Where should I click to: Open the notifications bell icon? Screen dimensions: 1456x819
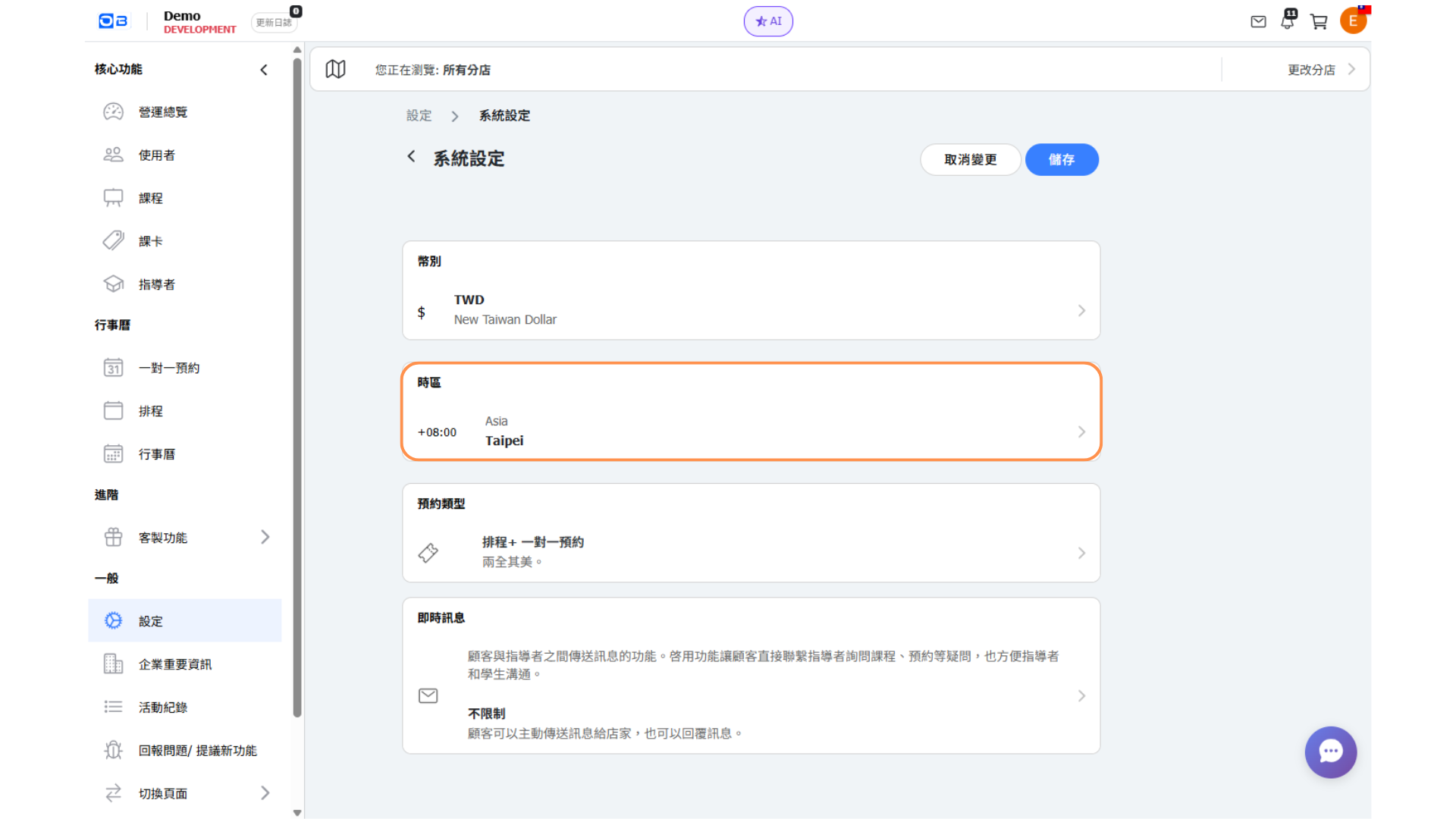click(1288, 21)
